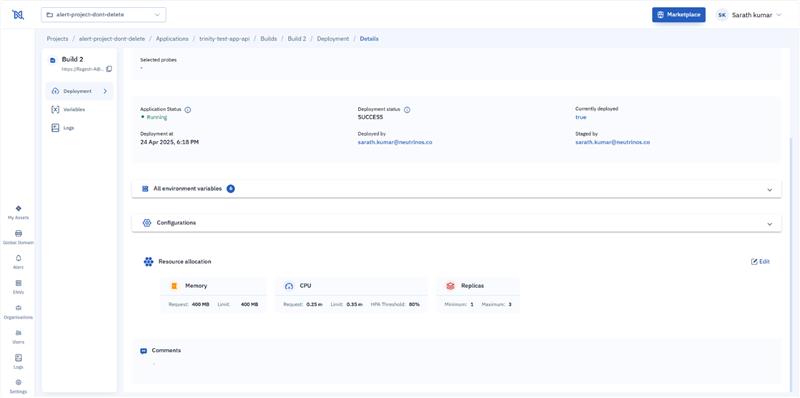Edit the resource allocation
Screen dimensions: 800x398
click(x=760, y=262)
